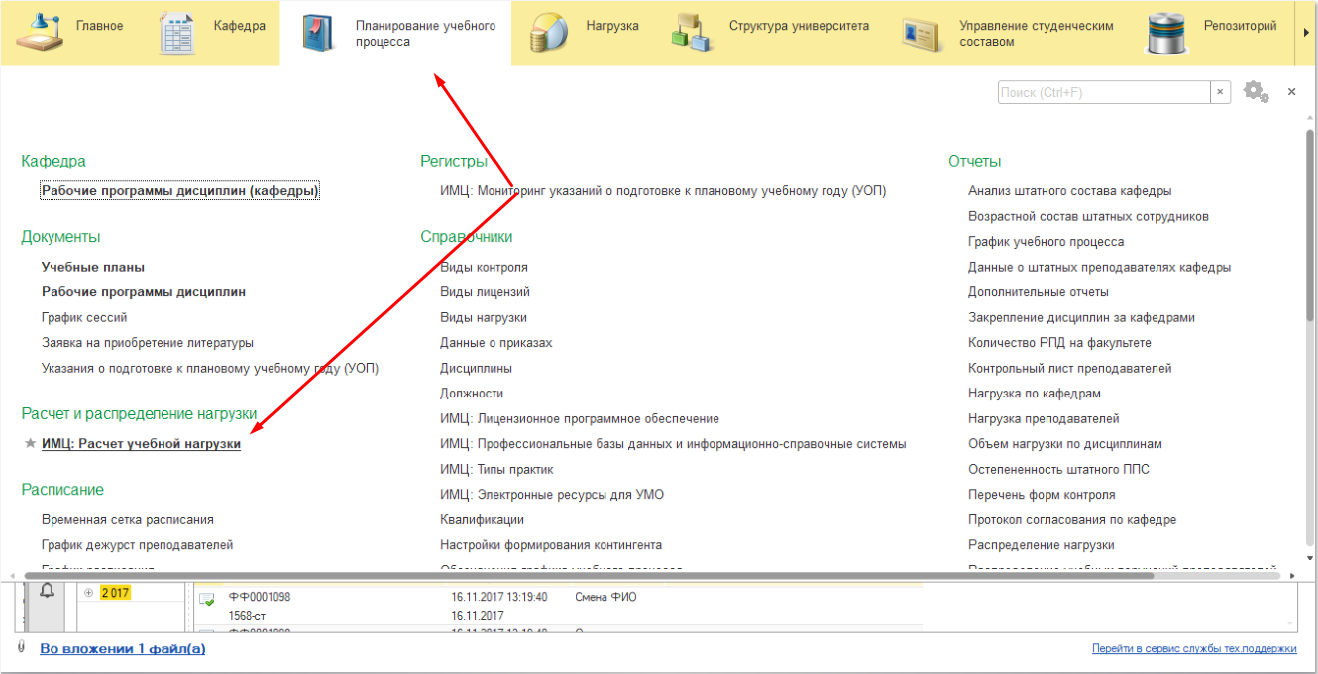Expand the 2017 tree node

click(89, 593)
